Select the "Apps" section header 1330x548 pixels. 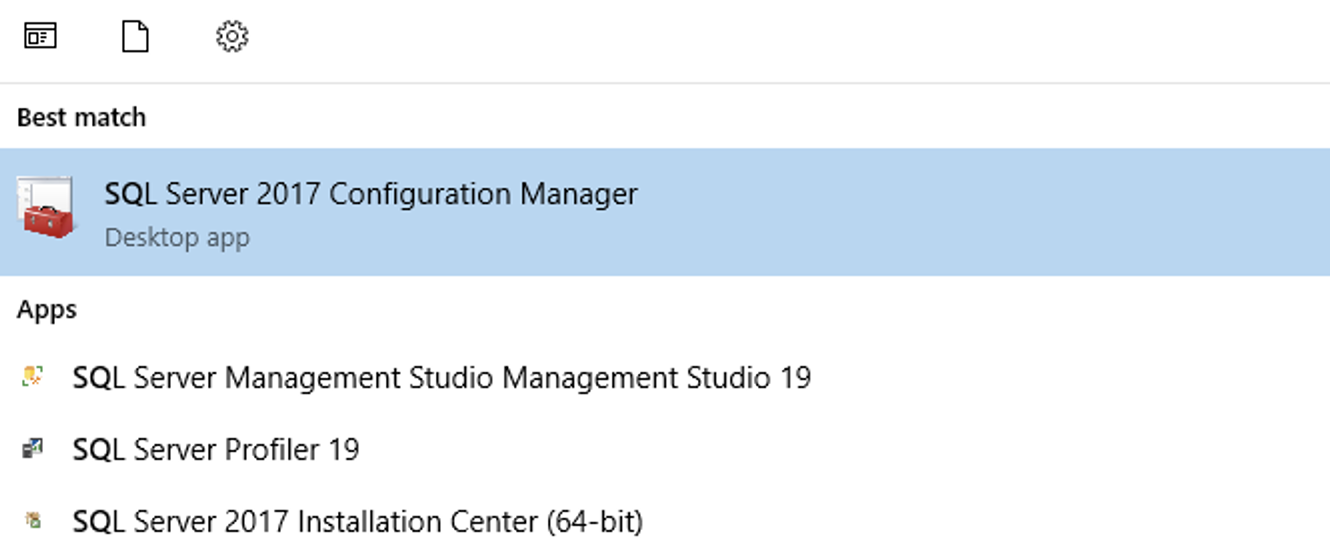[x=47, y=310]
